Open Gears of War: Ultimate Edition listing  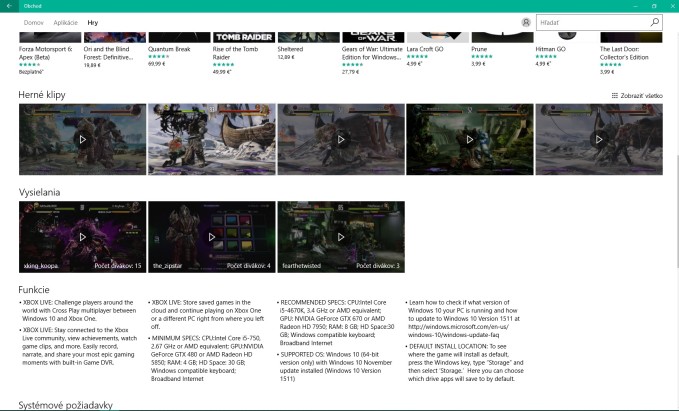pos(372,53)
